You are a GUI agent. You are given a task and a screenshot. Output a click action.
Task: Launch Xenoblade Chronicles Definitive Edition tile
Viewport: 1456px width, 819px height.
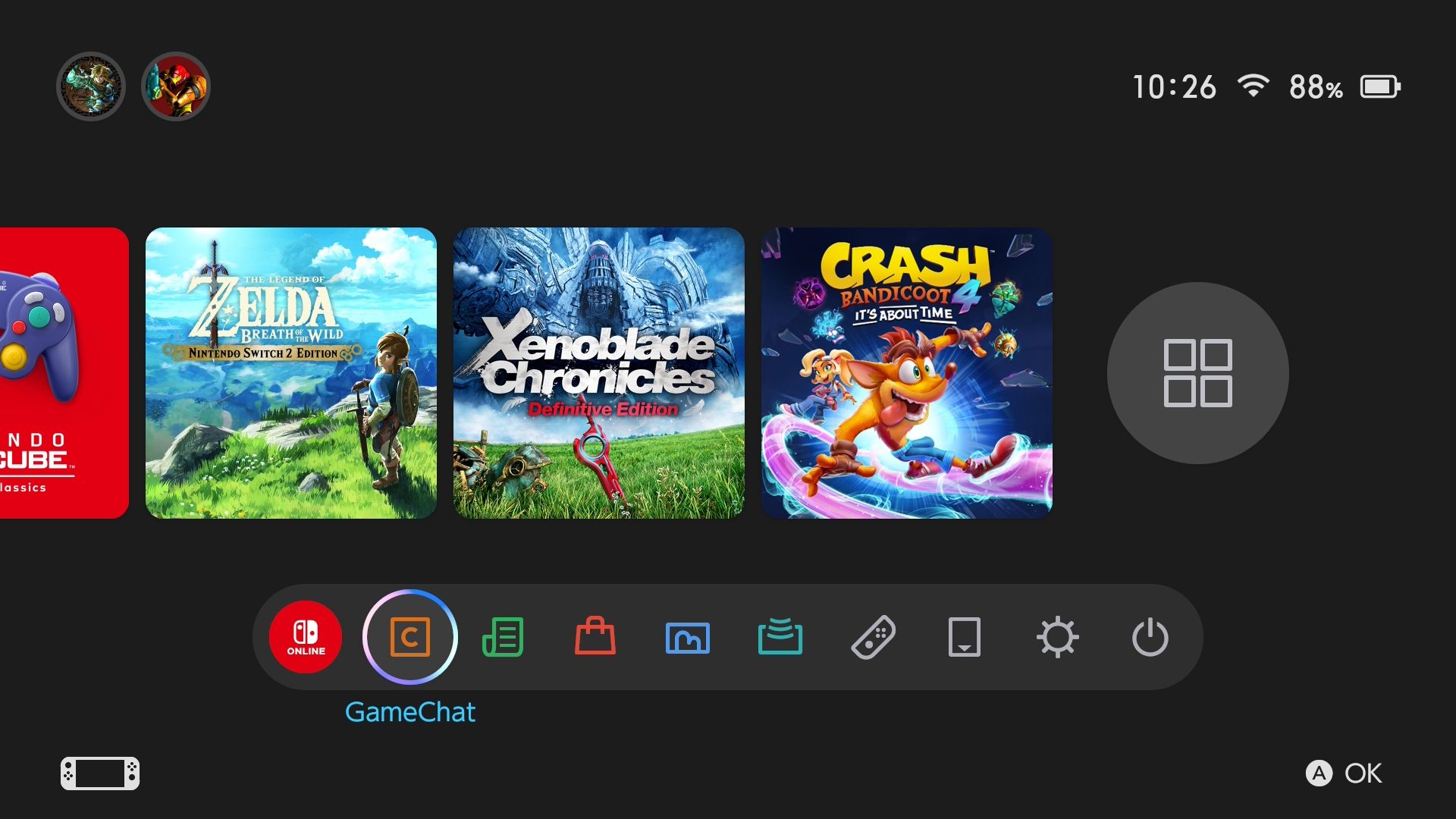599,373
